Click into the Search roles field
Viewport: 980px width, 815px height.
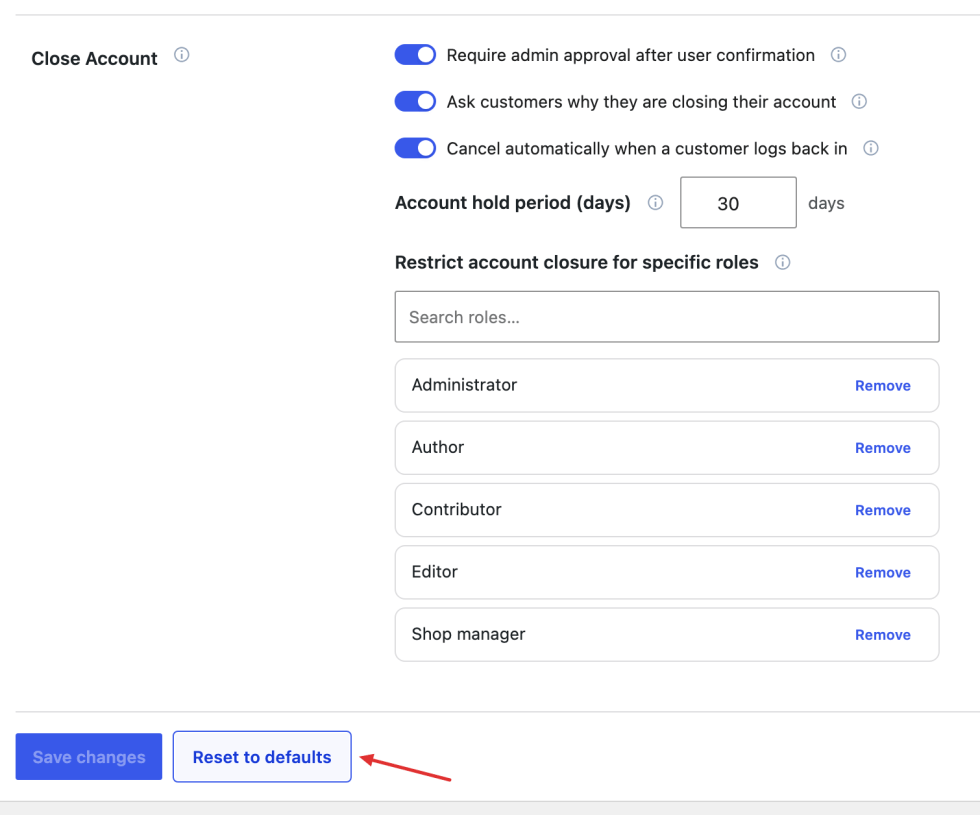click(x=667, y=317)
